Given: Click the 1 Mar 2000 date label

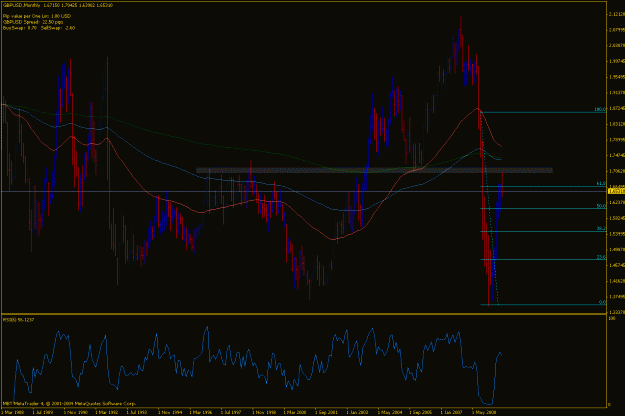Looking at the screenshot, I should (295, 412).
